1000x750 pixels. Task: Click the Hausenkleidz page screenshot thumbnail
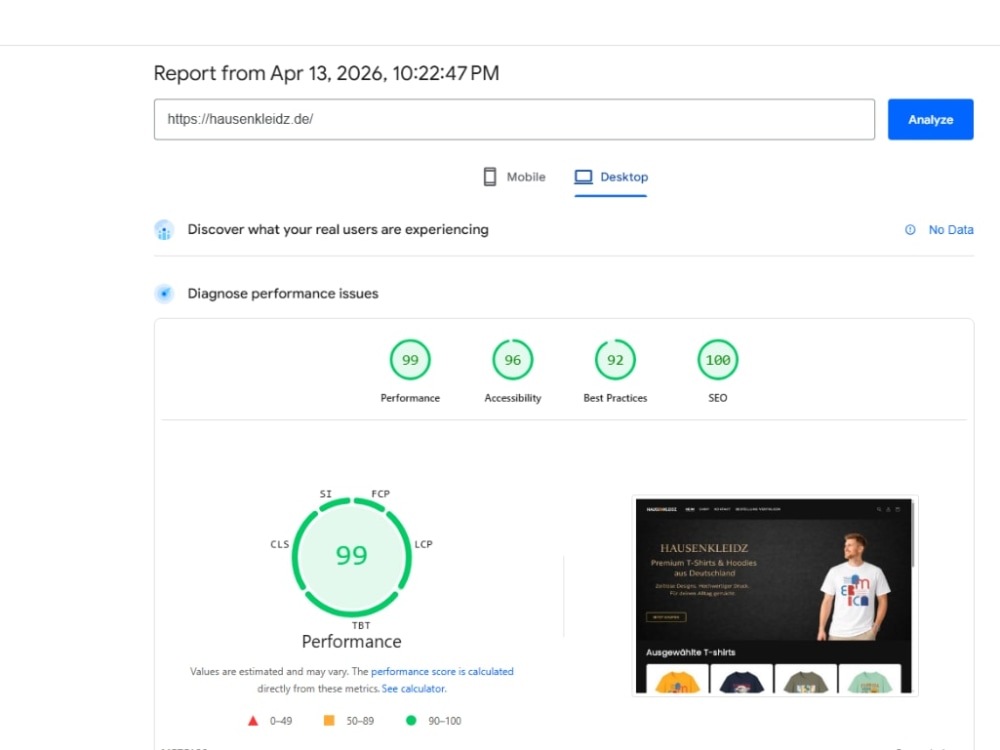click(x=774, y=596)
